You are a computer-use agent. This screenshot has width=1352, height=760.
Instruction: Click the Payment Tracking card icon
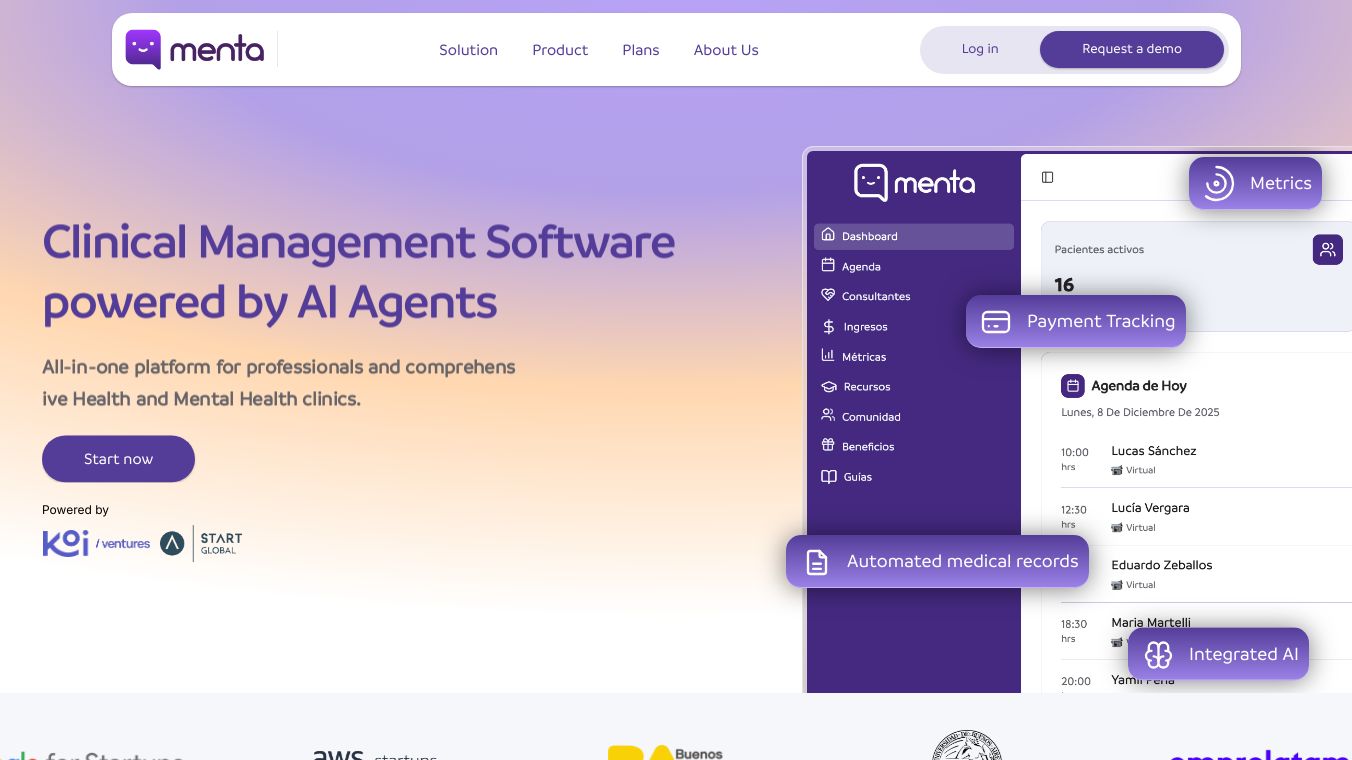(996, 322)
